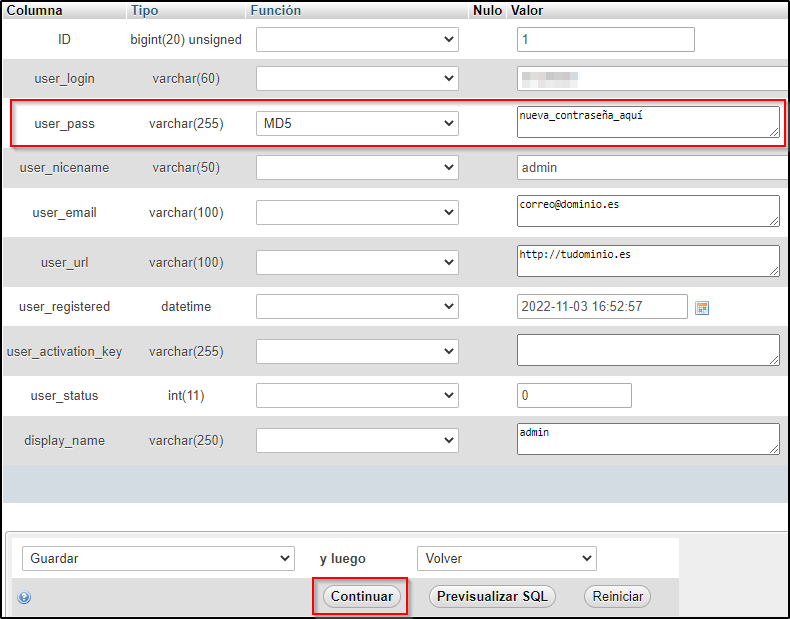Focus the user_pass value text area
This screenshot has height=619, width=790.
647,122
